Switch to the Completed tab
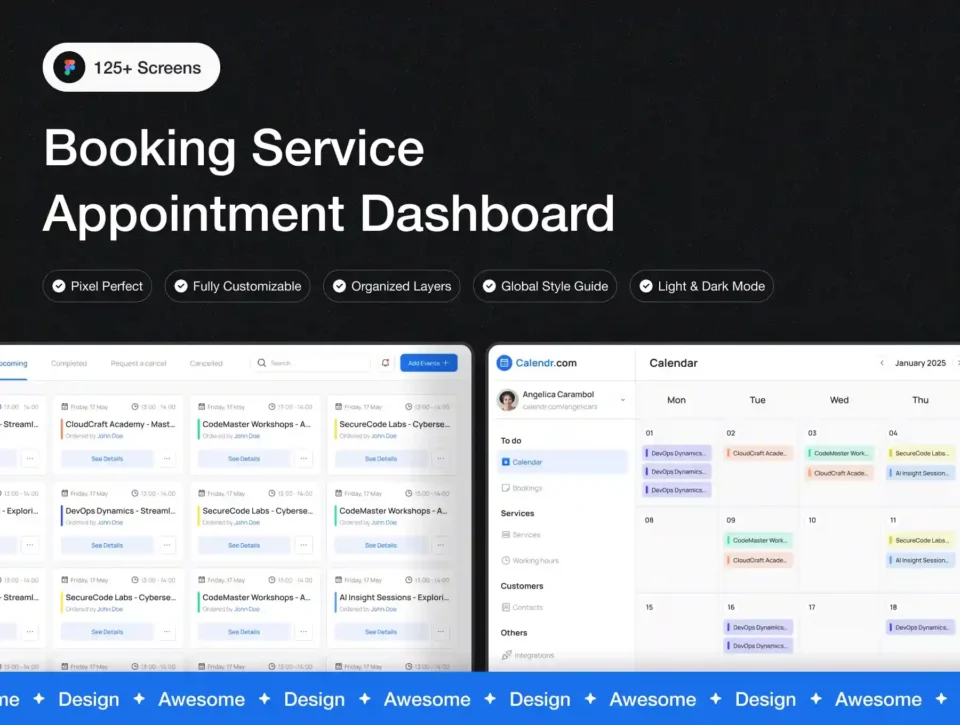This screenshot has height=725, width=960. (x=69, y=363)
